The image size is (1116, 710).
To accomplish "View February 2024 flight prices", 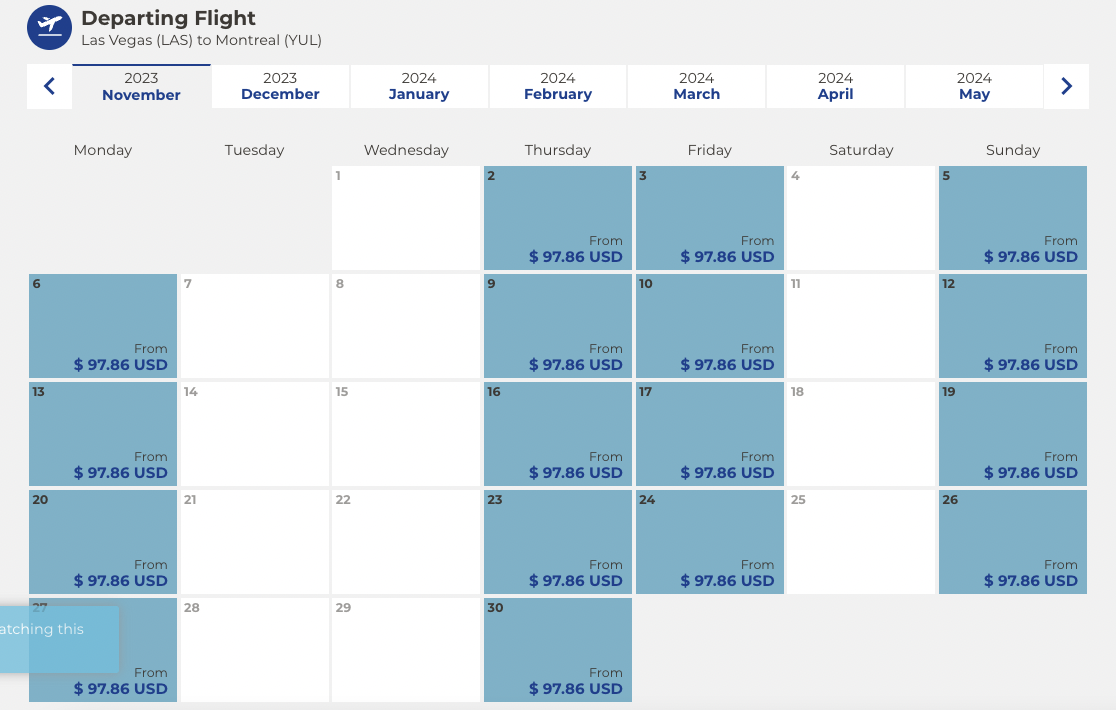I will point(557,85).
